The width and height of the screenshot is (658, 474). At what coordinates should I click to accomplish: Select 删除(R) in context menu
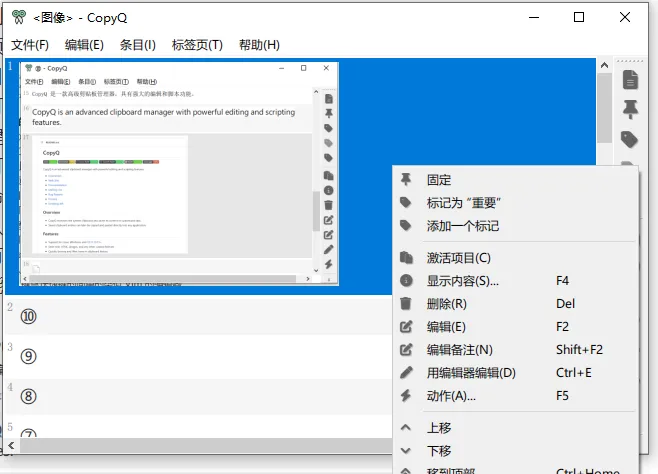click(515, 304)
